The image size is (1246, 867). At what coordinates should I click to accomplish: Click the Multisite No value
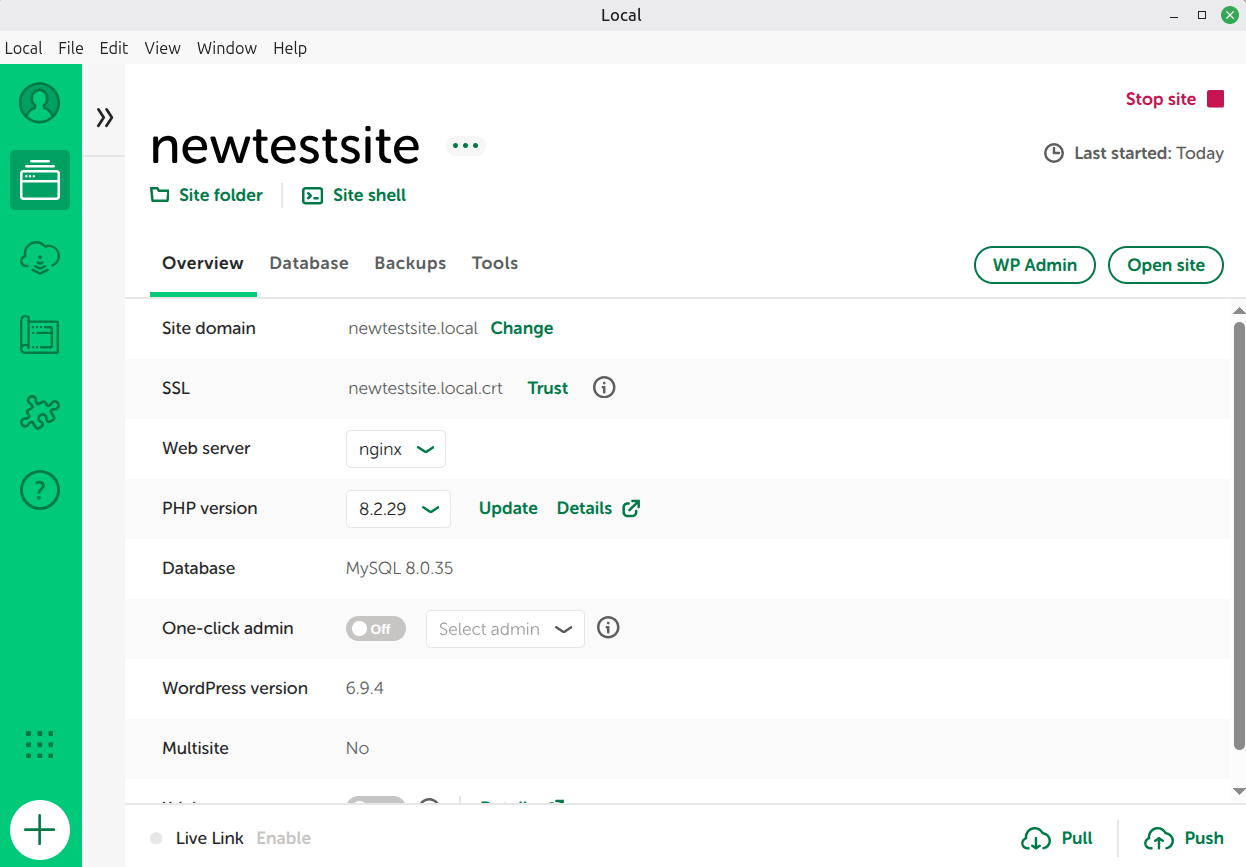(x=357, y=748)
